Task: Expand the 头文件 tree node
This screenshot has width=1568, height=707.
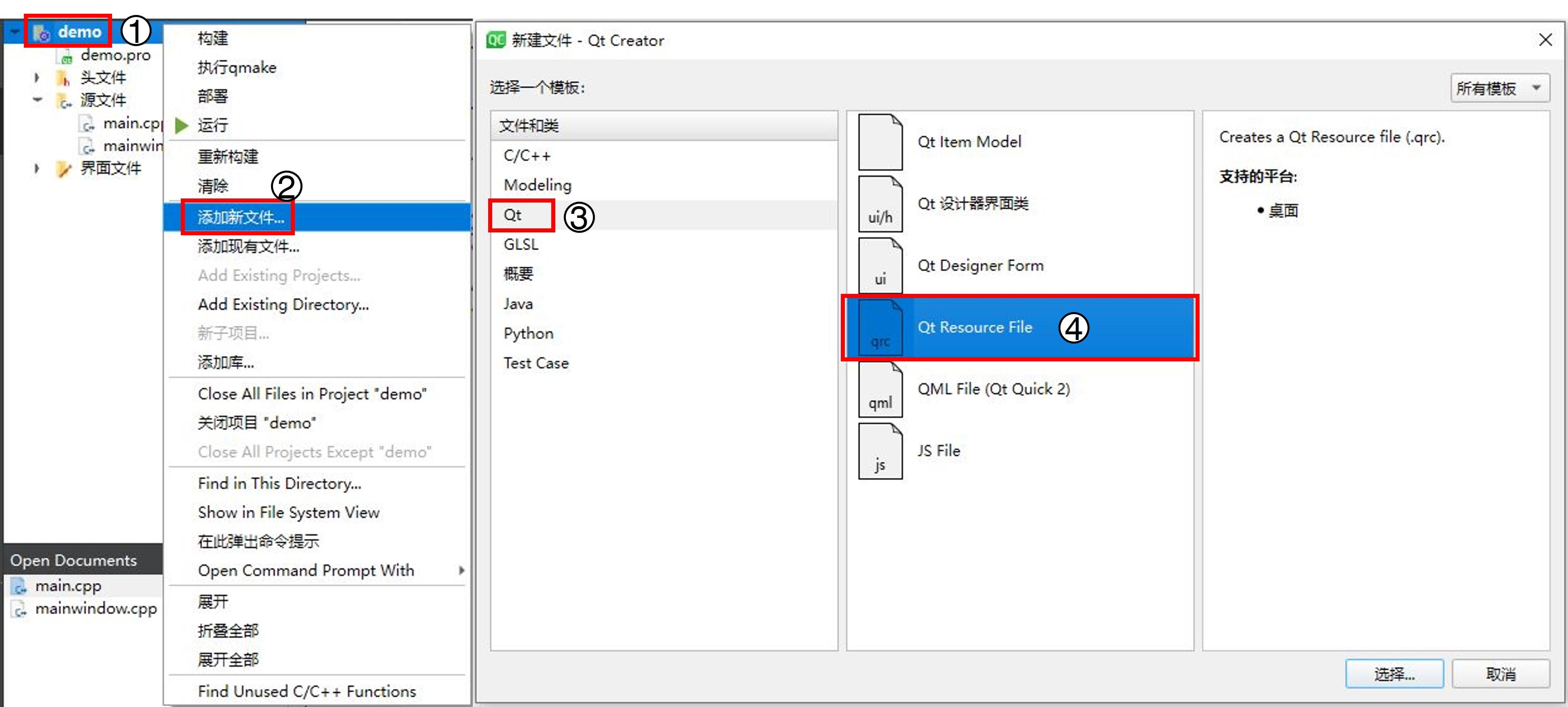Action: 36,78
